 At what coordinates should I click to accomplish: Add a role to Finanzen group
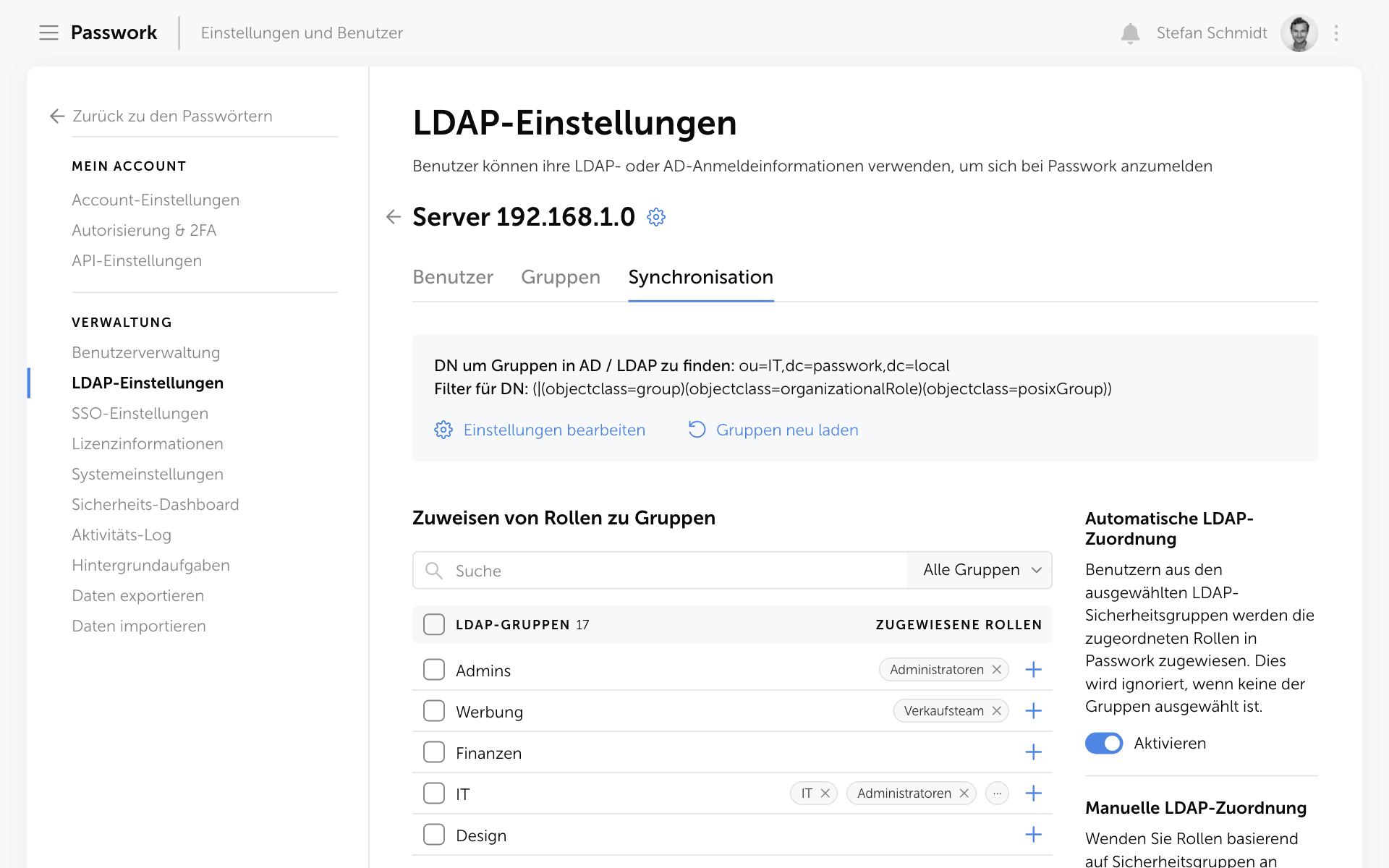click(1033, 752)
